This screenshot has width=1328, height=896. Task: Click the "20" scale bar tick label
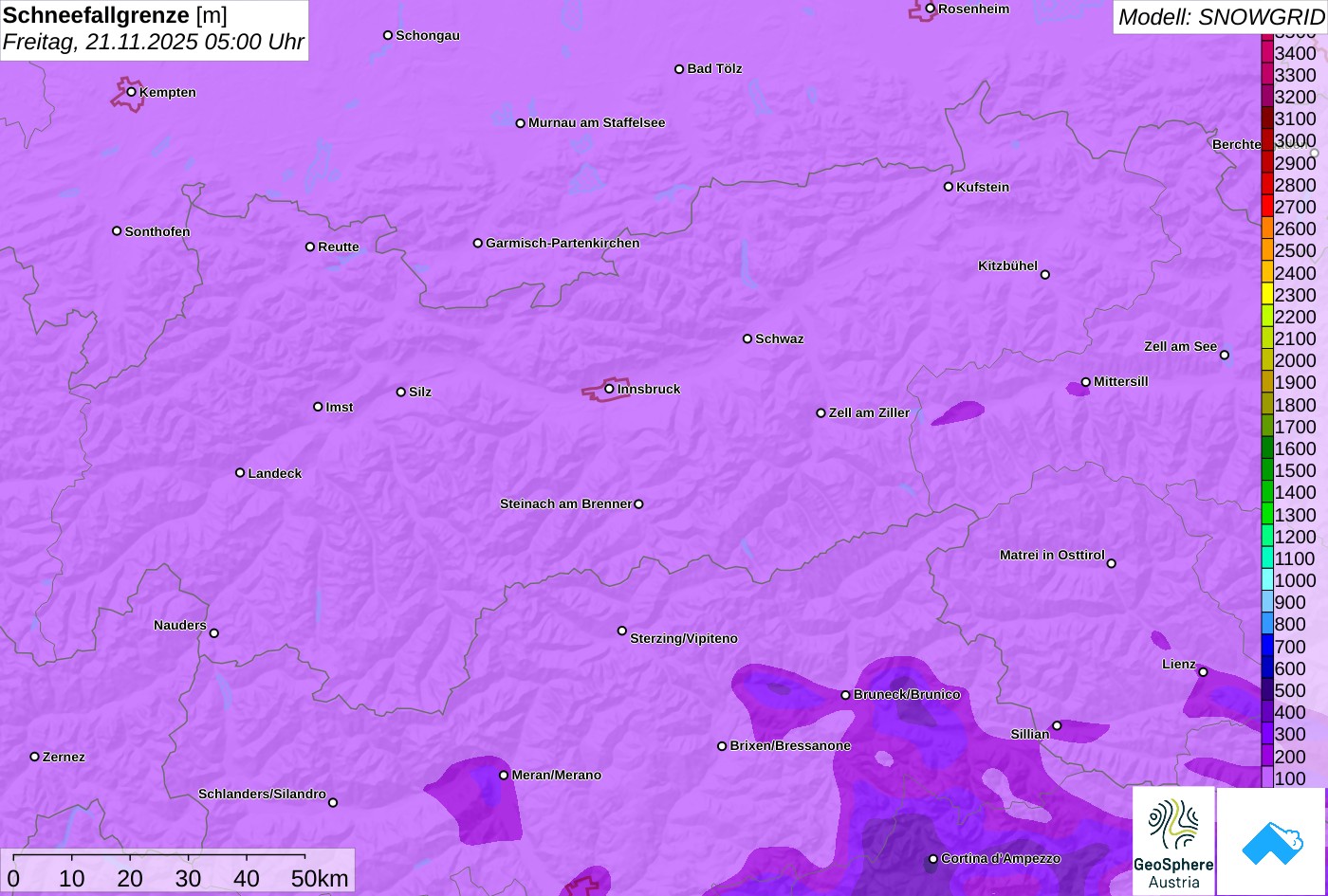click(130, 878)
